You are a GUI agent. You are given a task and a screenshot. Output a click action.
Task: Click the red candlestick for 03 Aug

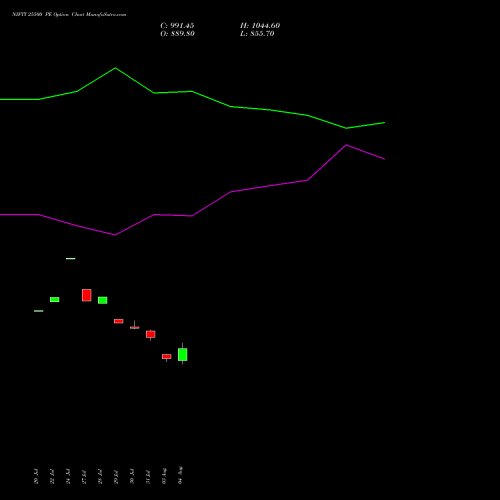[x=167, y=357]
